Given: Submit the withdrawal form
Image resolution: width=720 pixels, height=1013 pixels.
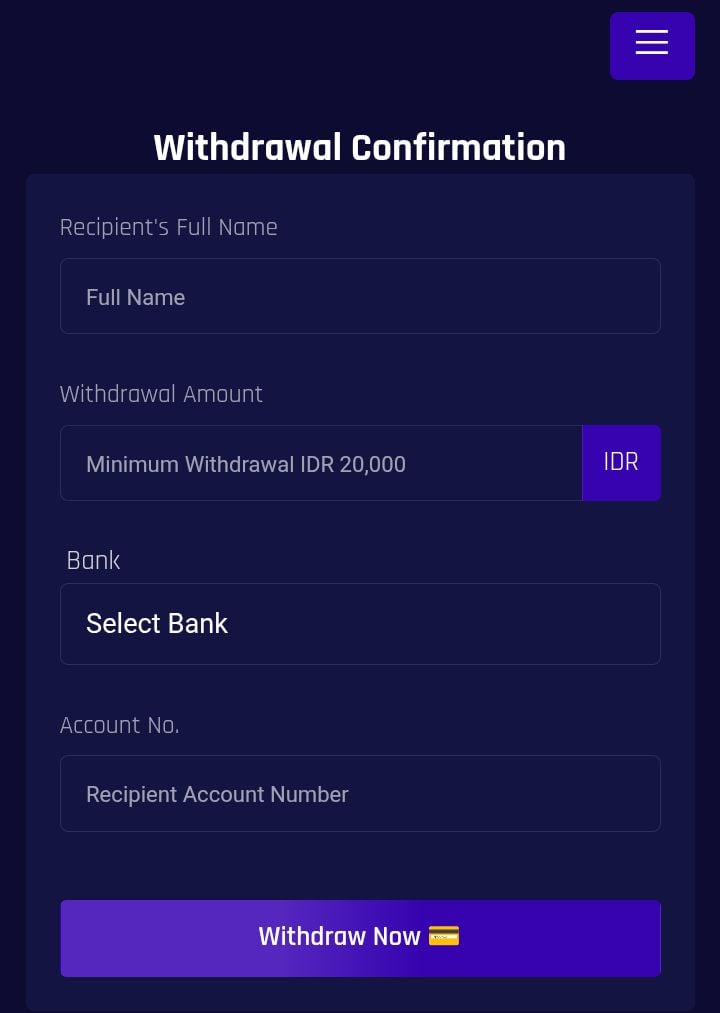Looking at the screenshot, I should tap(360, 938).
